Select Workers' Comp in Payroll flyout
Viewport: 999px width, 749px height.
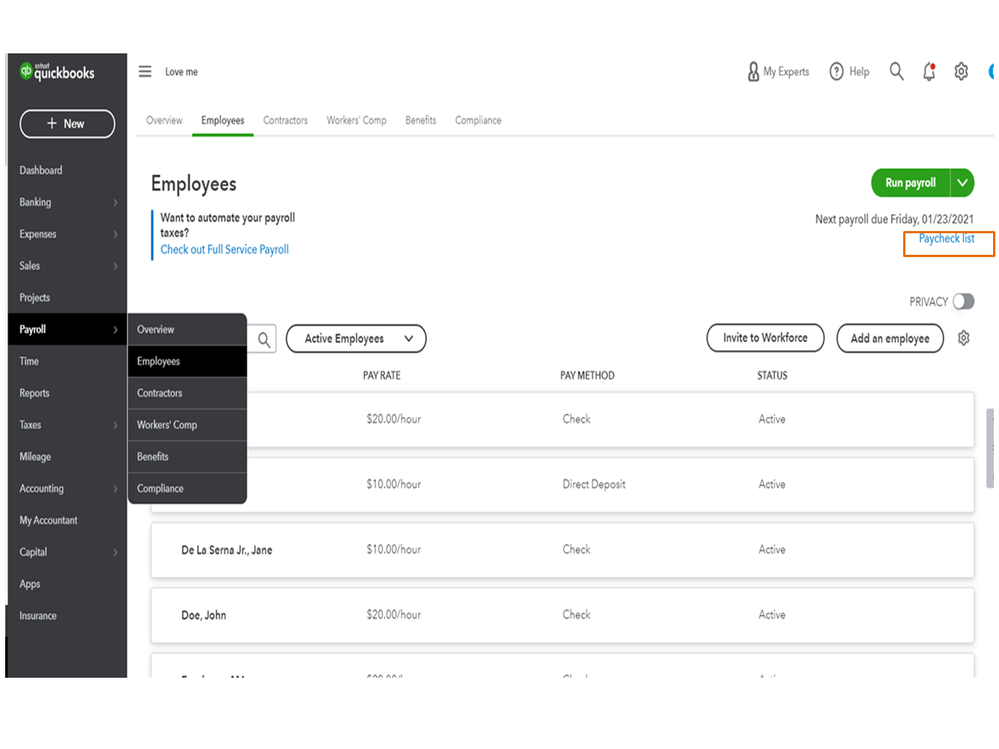coord(167,425)
